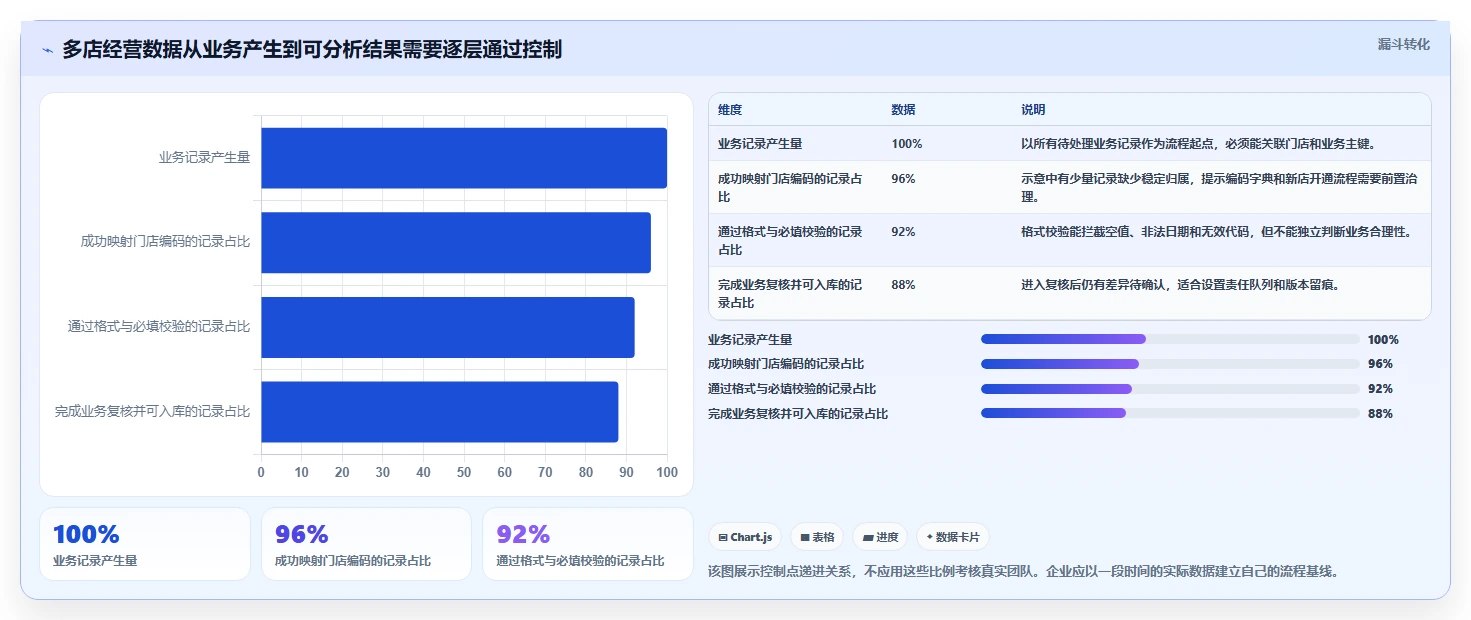Click the 88% progress bar
The height and width of the screenshot is (620, 1471).
(1170, 413)
